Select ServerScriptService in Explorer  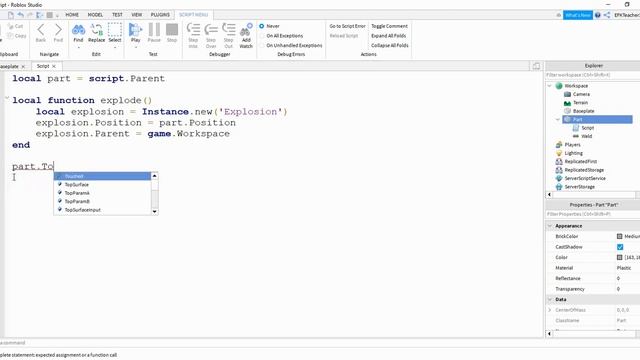[584, 178]
